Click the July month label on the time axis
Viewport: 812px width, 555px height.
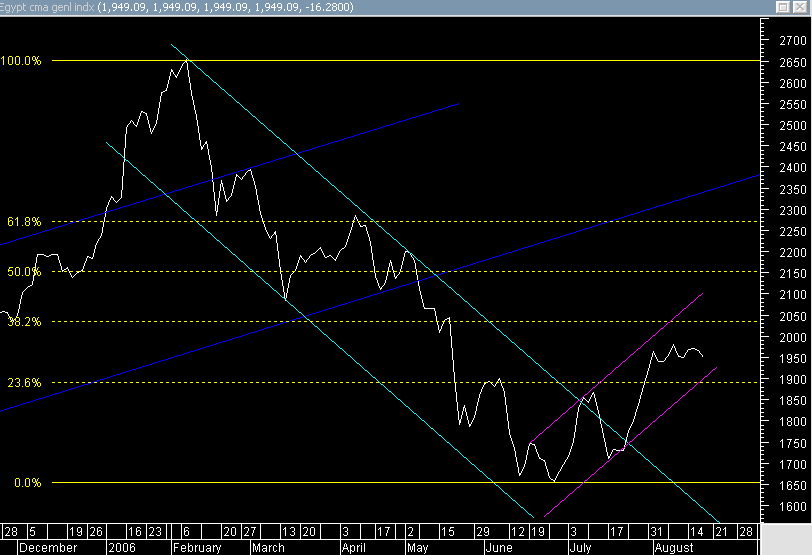click(581, 548)
